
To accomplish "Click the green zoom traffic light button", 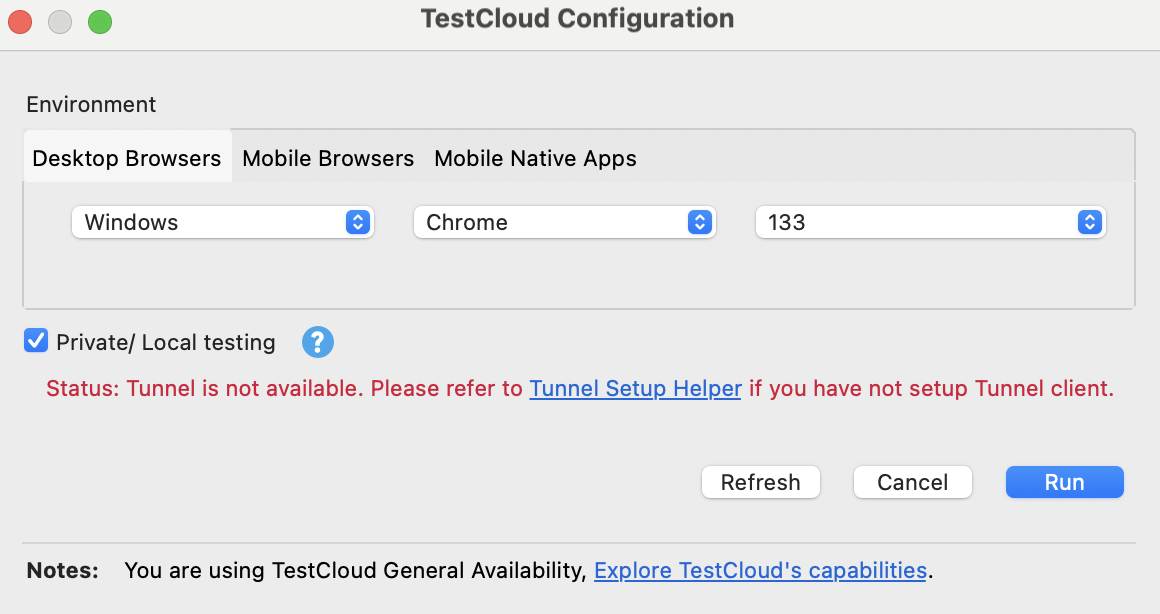I will 99,19.
